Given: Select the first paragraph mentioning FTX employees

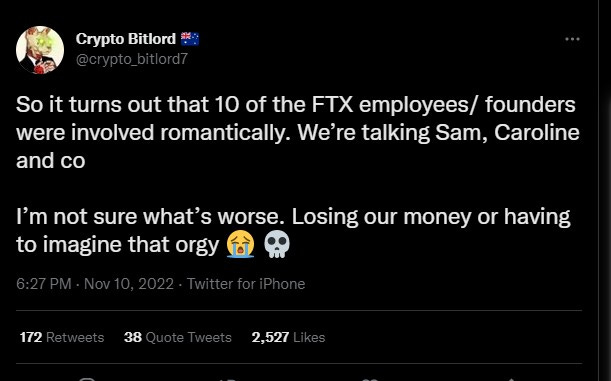Looking at the screenshot, I should 298,132.
